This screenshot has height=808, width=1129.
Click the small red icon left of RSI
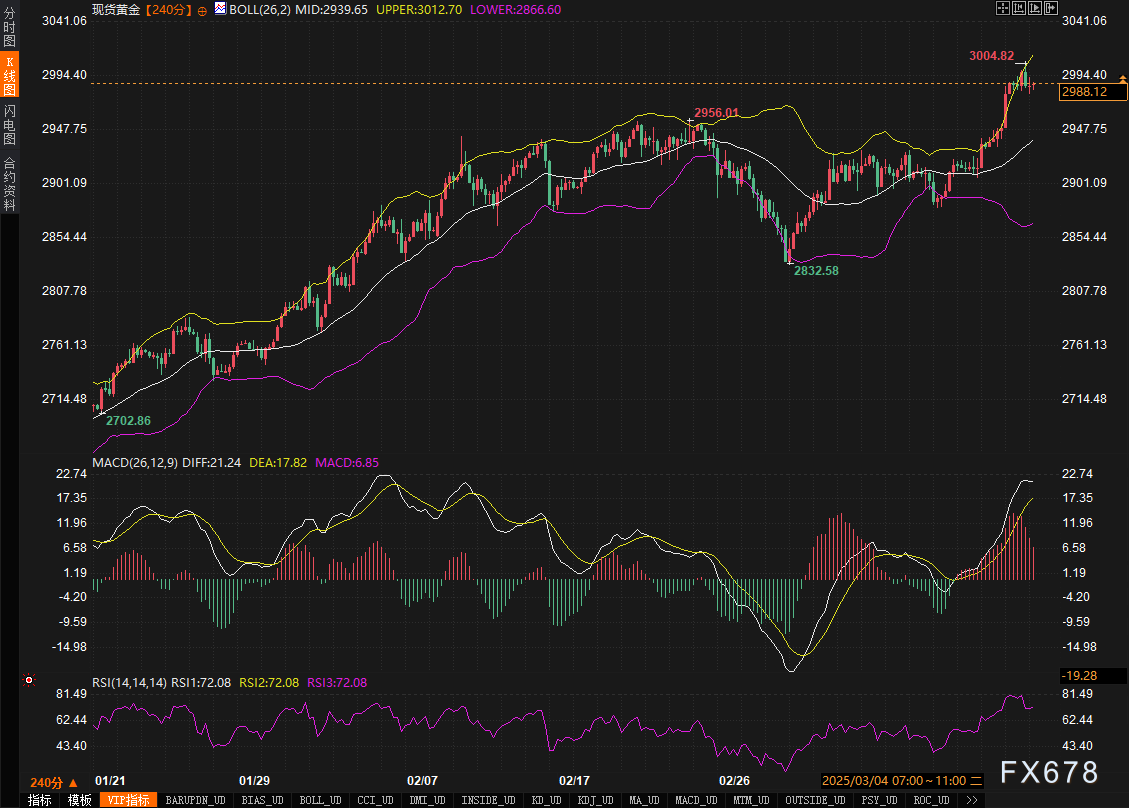pyautogui.click(x=29, y=681)
